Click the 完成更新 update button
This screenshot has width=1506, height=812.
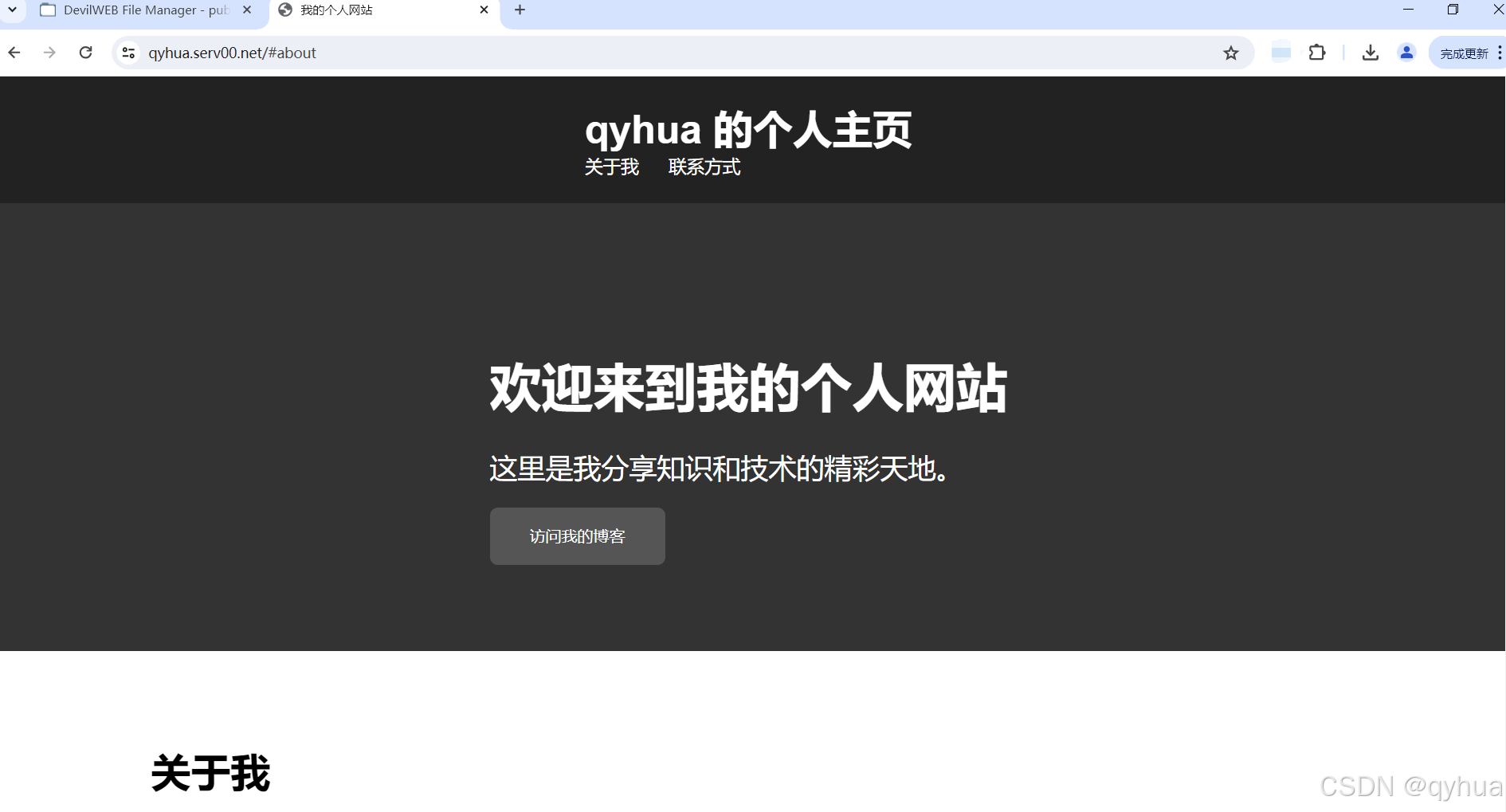coord(1463,53)
